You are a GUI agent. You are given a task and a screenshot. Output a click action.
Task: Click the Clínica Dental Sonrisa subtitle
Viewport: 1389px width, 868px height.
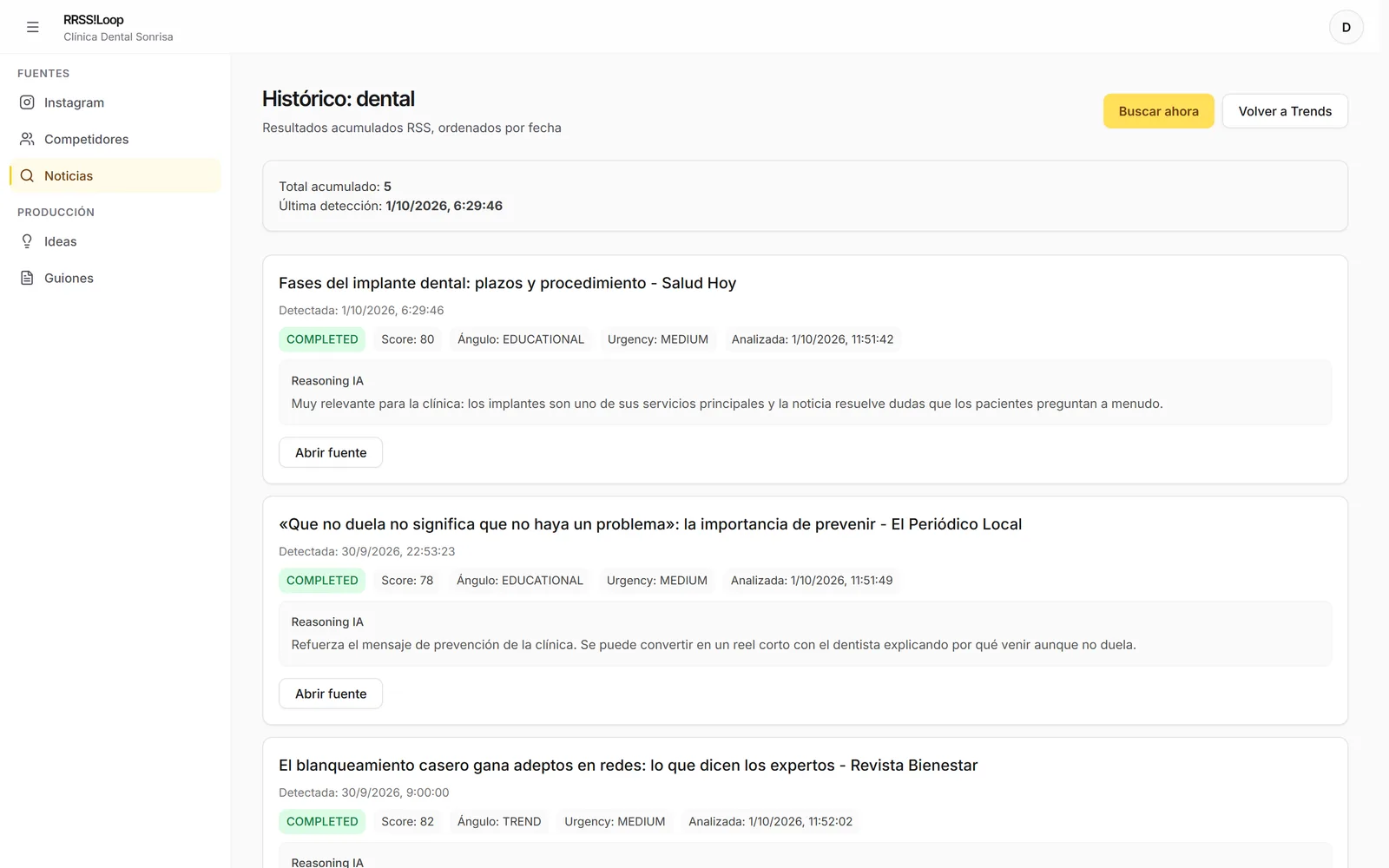118,36
